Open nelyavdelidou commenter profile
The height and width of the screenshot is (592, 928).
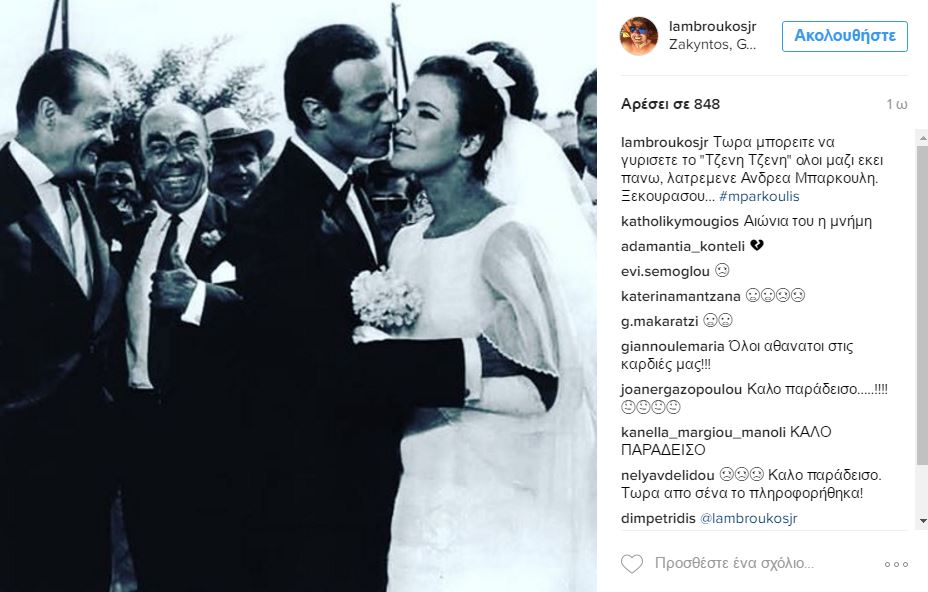668,475
